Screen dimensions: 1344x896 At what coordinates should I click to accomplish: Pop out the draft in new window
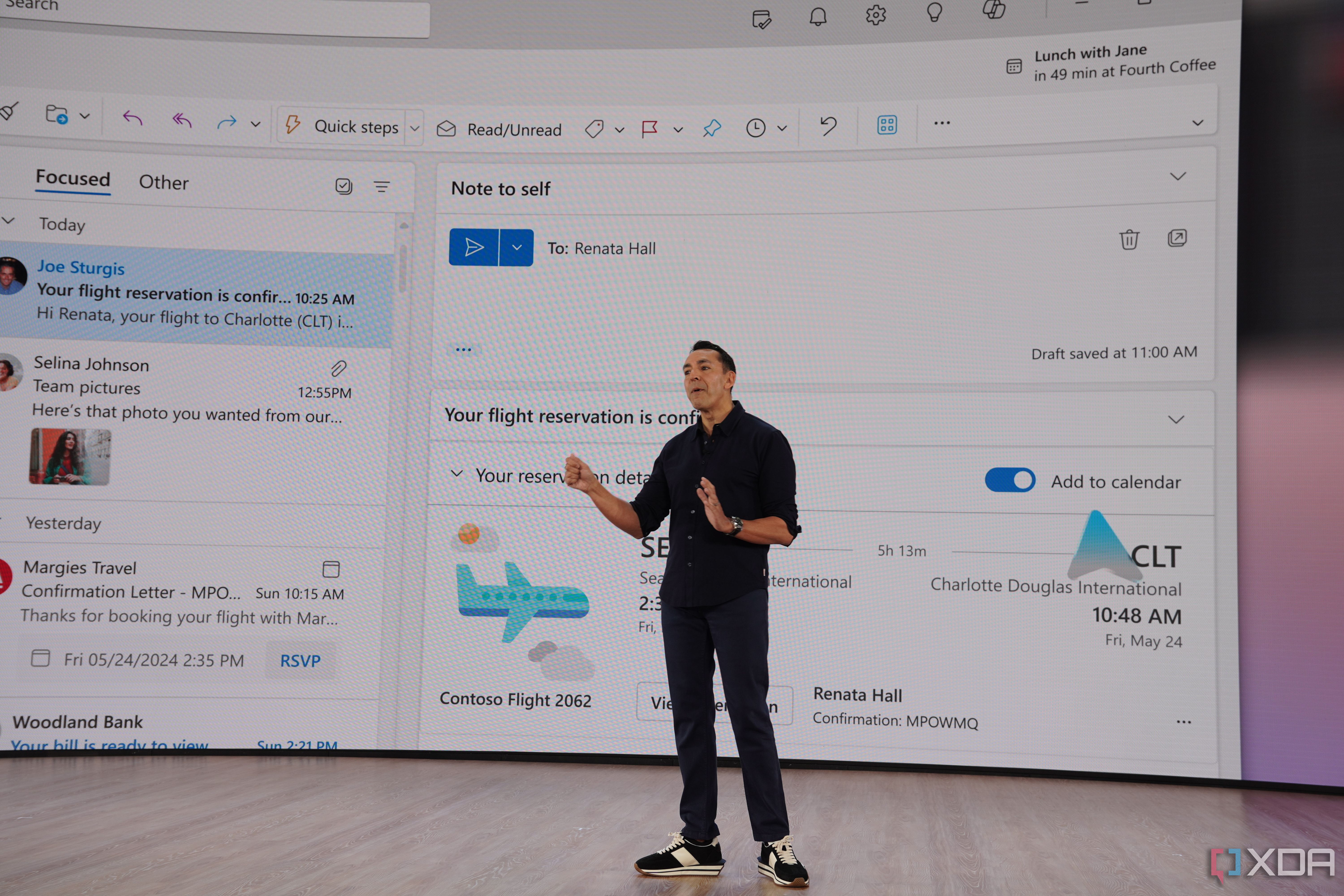(x=1177, y=238)
